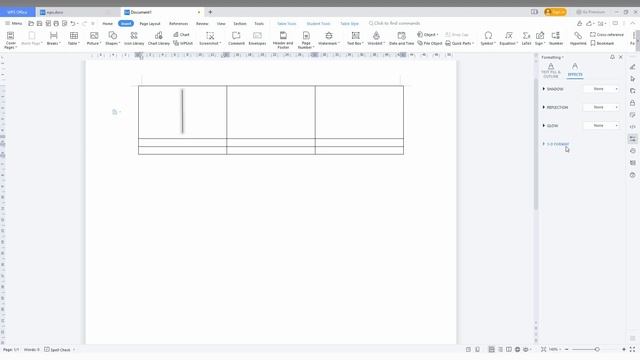The width and height of the screenshot is (640, 360).
Task: Open the Reflection effect dropdown
Action: click(x=601, y=107)
